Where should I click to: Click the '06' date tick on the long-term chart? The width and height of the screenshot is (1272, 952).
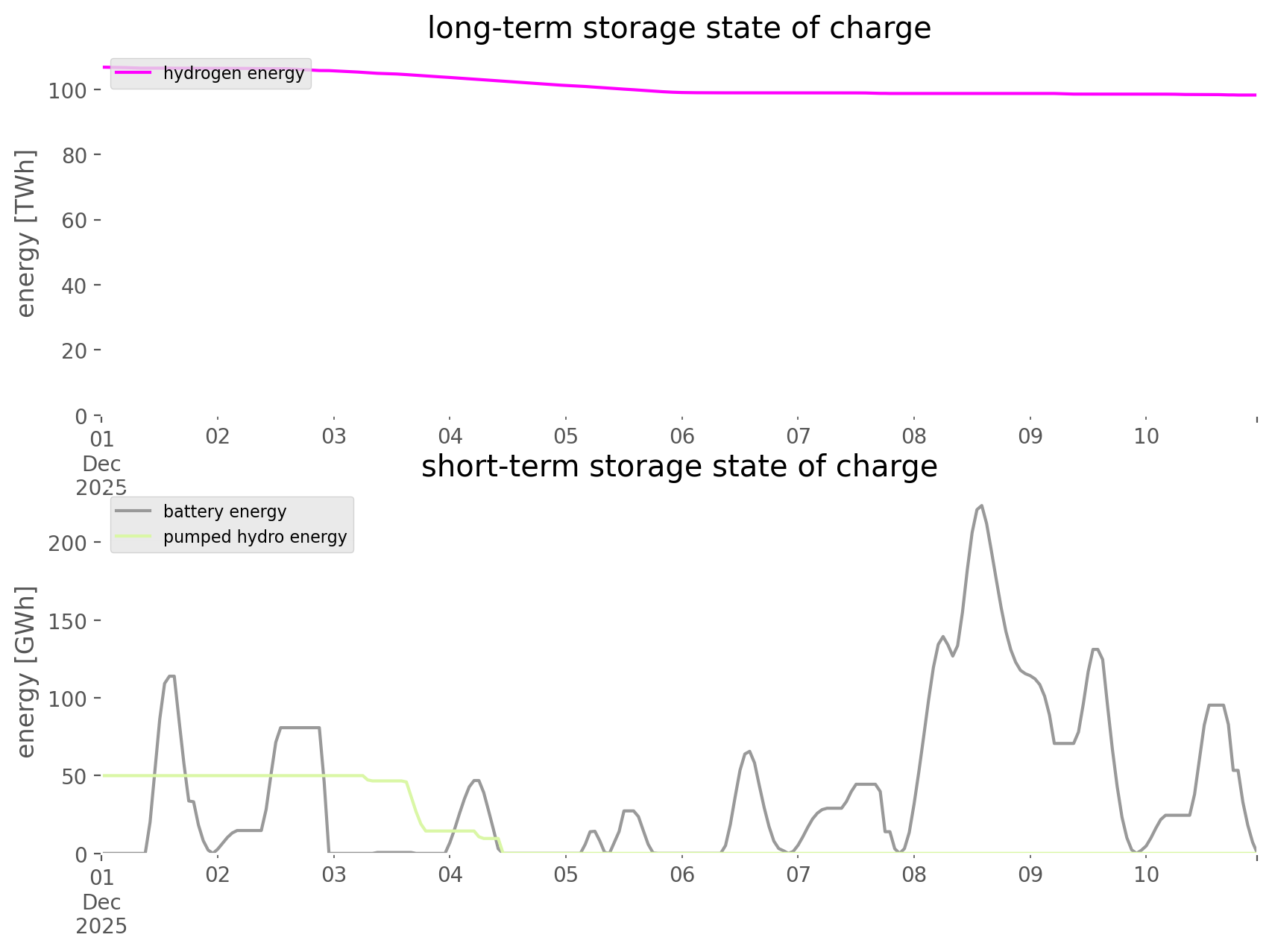[x=681, y=436]
